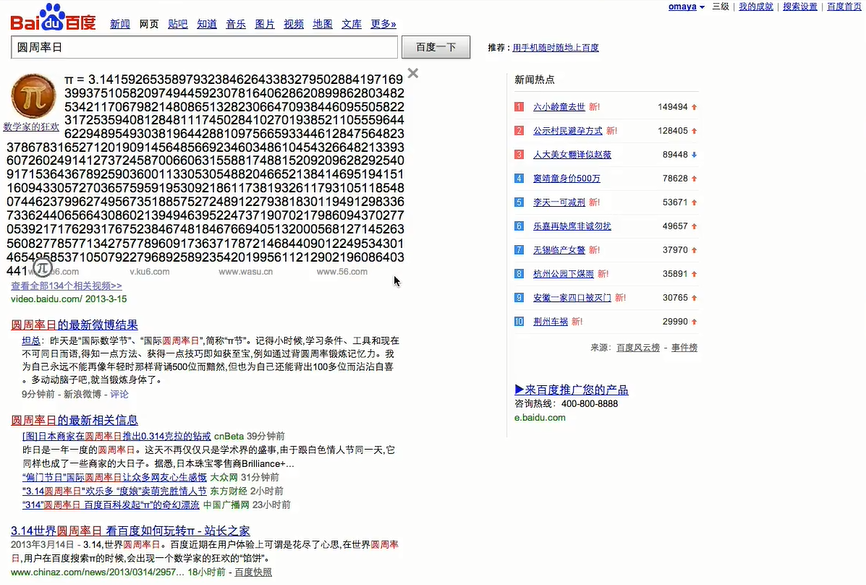Open the 事件榜 link
The height and width of the screenshot is (585, 866).
tap(684, 347)
